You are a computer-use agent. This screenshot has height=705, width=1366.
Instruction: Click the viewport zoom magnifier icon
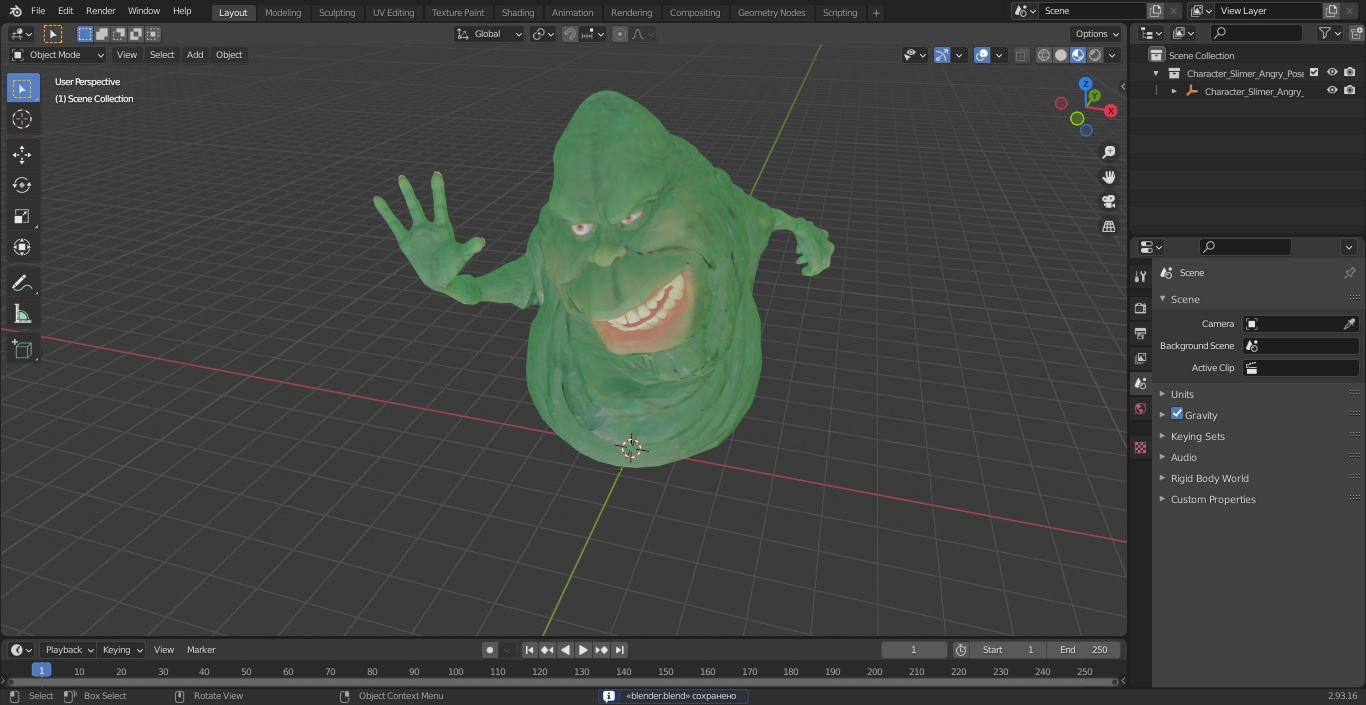click(1108, 152)
